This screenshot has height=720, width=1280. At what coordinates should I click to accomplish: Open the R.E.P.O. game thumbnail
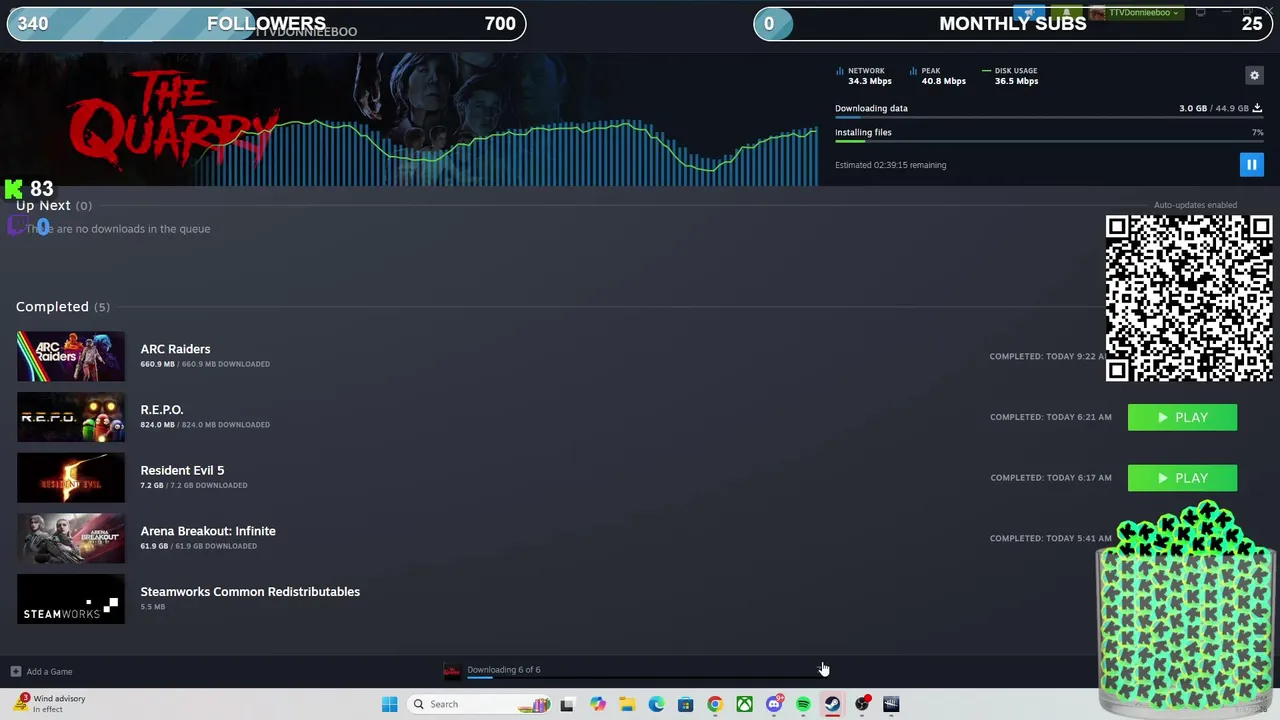pos(71,417)
